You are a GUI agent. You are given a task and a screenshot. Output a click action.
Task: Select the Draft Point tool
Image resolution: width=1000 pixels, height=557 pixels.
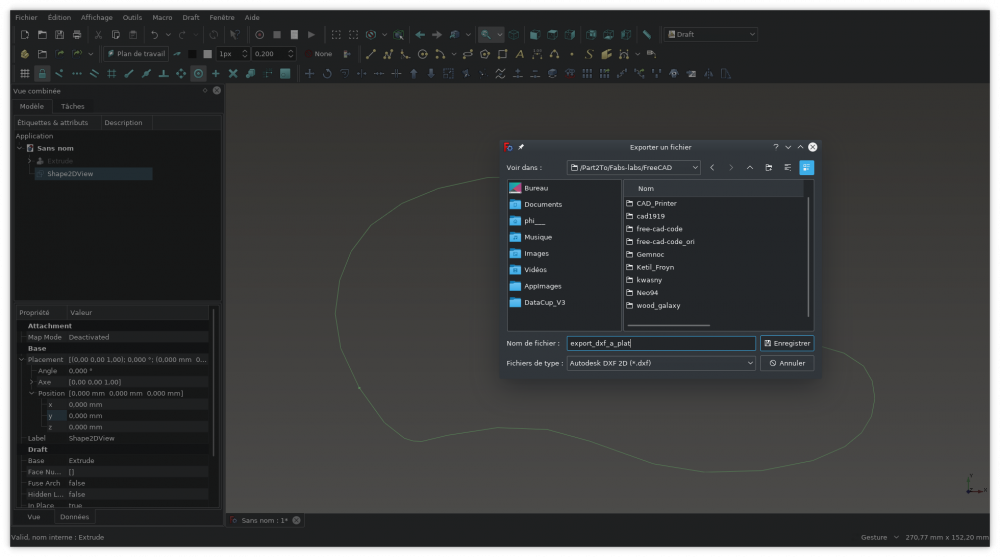pos(571,54)
